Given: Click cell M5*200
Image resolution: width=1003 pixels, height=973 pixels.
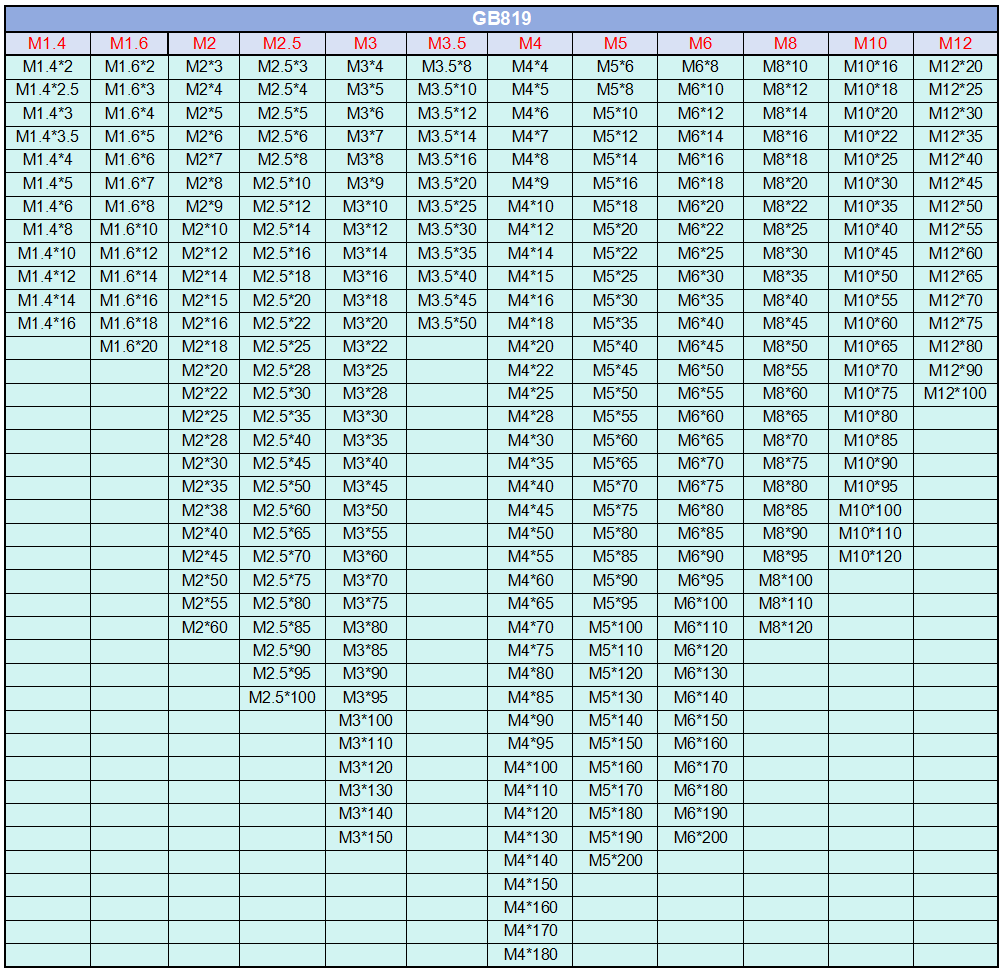Looking at the screenshot, I should pyautogui.click(x=615, y=861).
